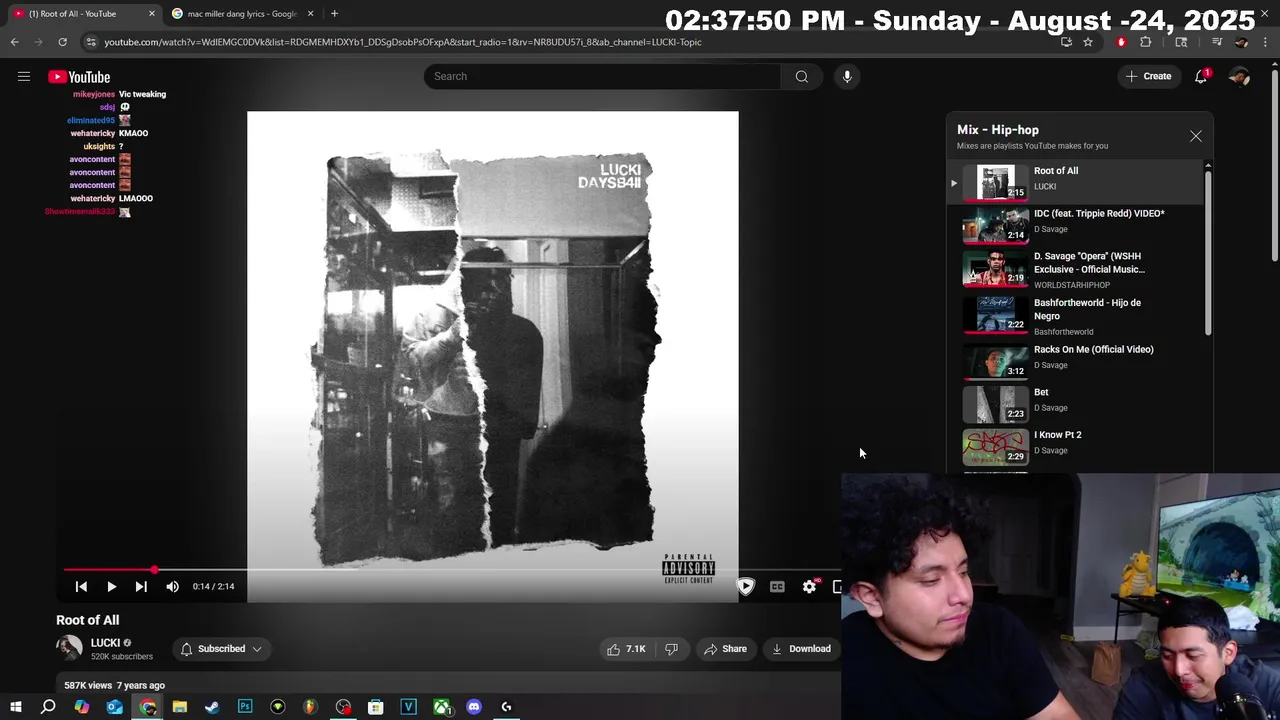
Task: Open Windows taskbar search
Action: coord(48,707)
